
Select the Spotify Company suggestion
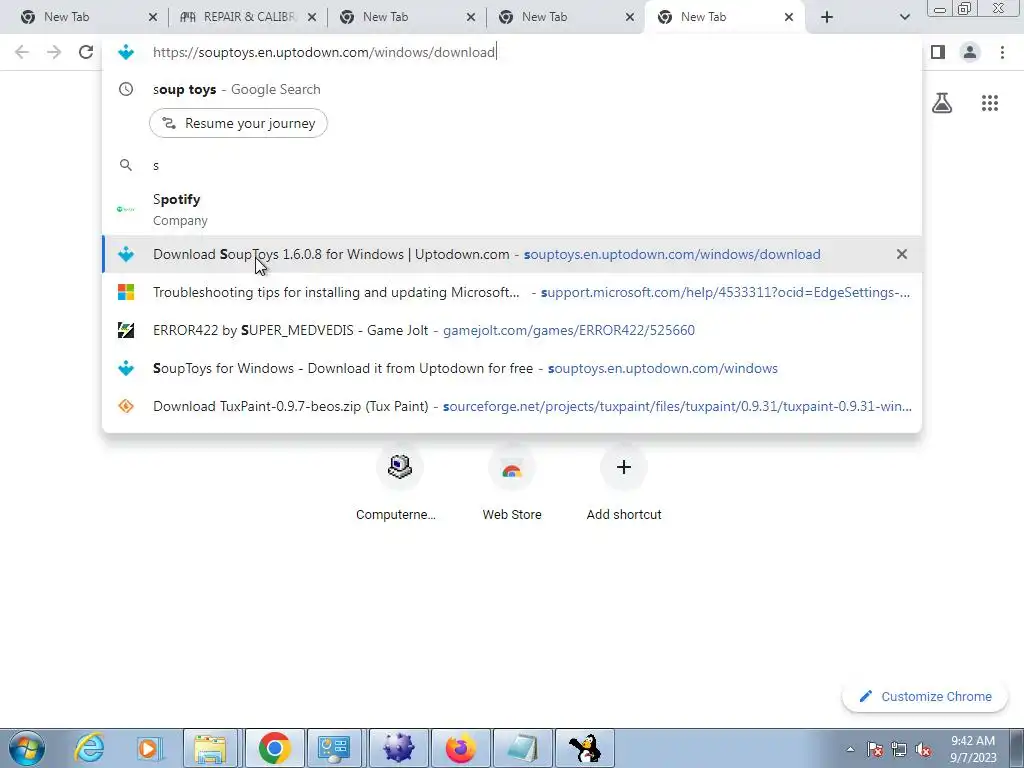(512, 209)
